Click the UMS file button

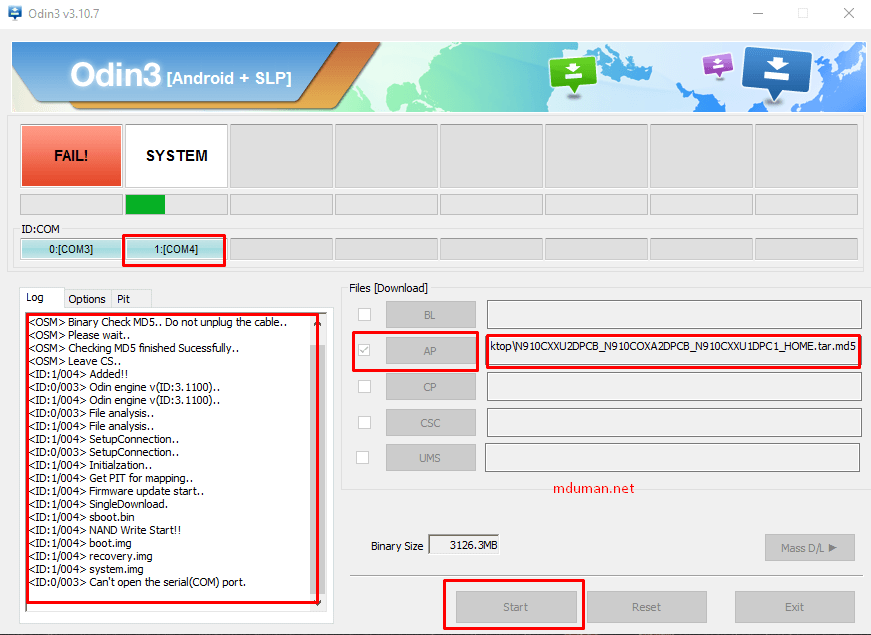point(431,458)
